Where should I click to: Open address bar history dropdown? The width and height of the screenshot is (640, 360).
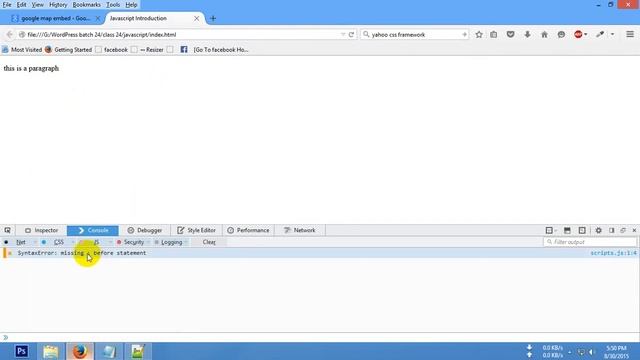(x=343, y=35)
